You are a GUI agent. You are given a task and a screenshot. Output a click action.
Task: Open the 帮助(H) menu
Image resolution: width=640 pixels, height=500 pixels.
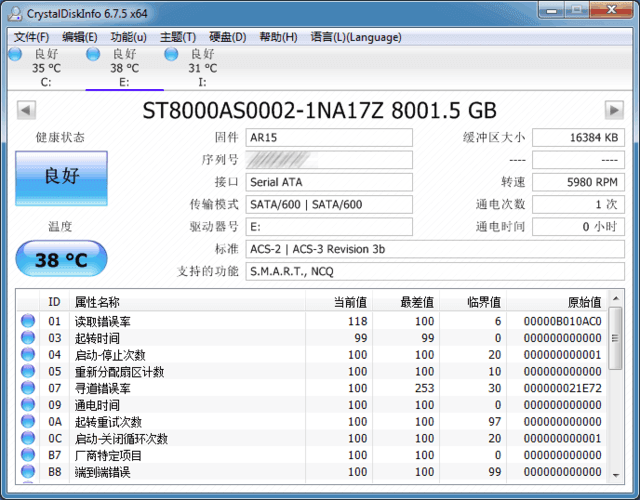278,37
